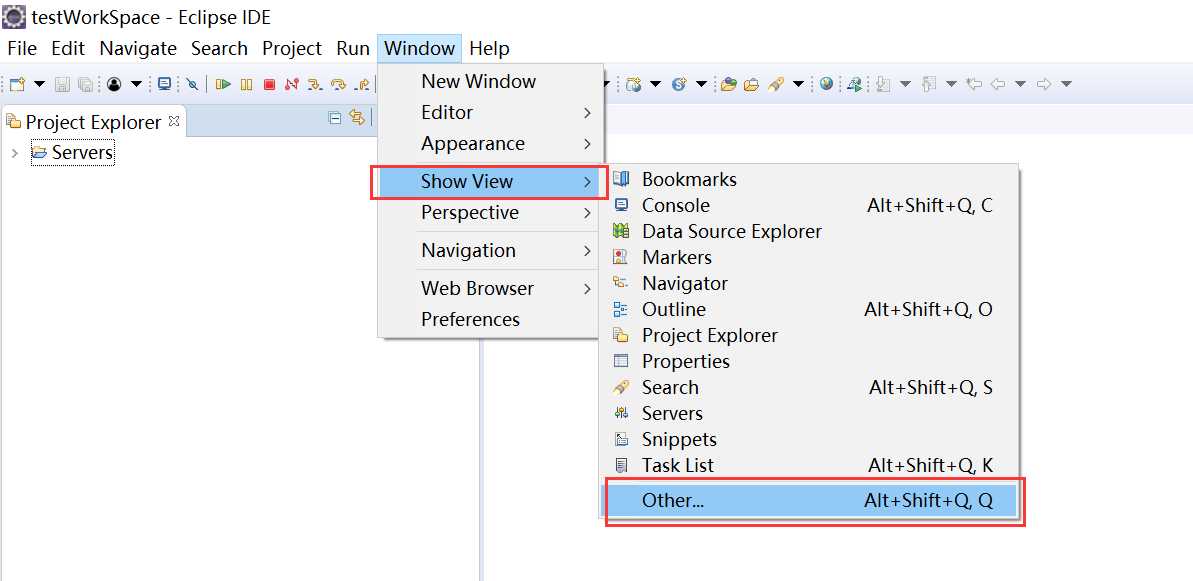Click the red Terminate icon
1193x581 pixels.
[x=269, y=84]
